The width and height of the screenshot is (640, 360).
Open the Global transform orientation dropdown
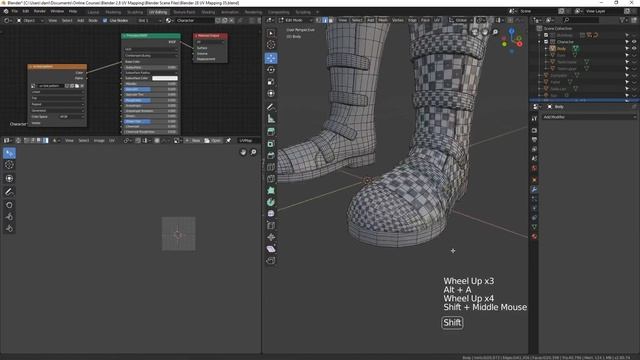pos(461,20)
